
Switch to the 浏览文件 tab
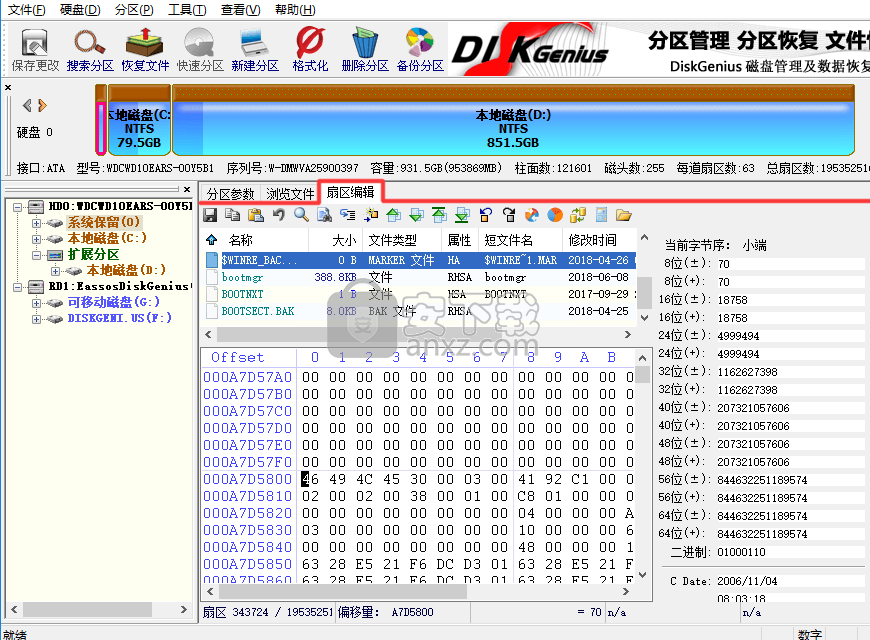pos(290,194)
